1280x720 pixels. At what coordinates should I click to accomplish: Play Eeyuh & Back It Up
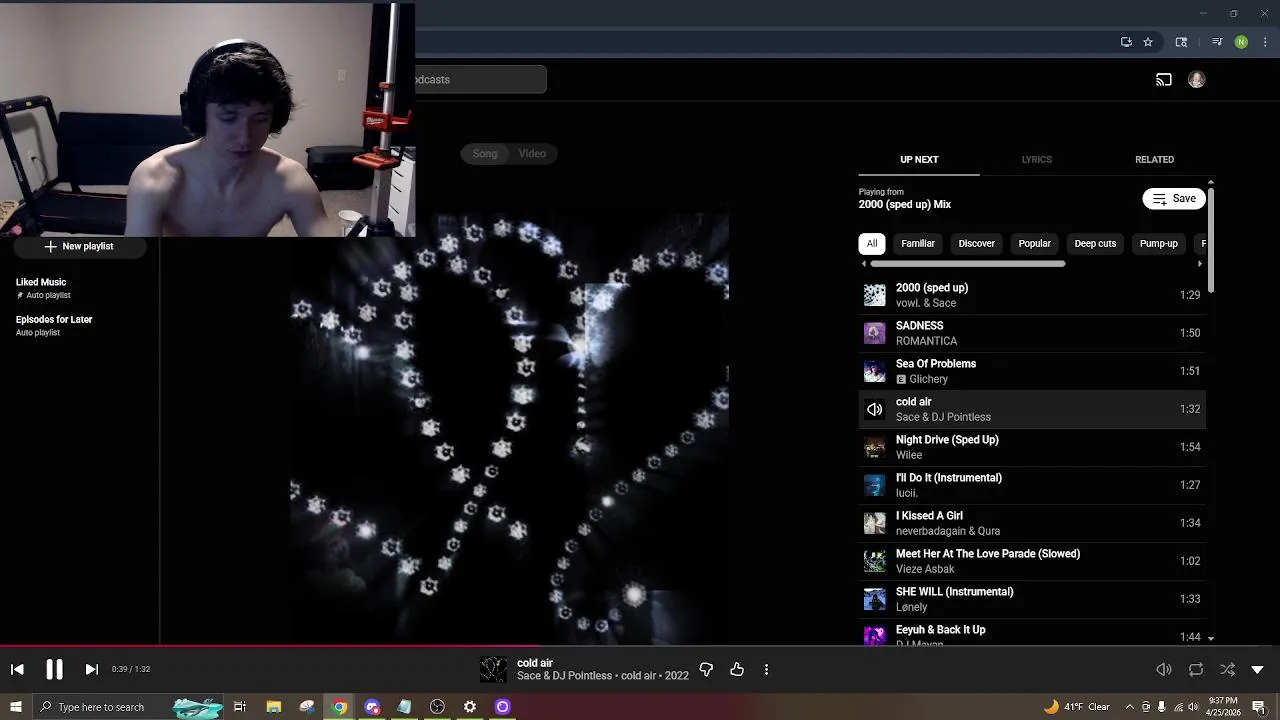[1031, 634]
